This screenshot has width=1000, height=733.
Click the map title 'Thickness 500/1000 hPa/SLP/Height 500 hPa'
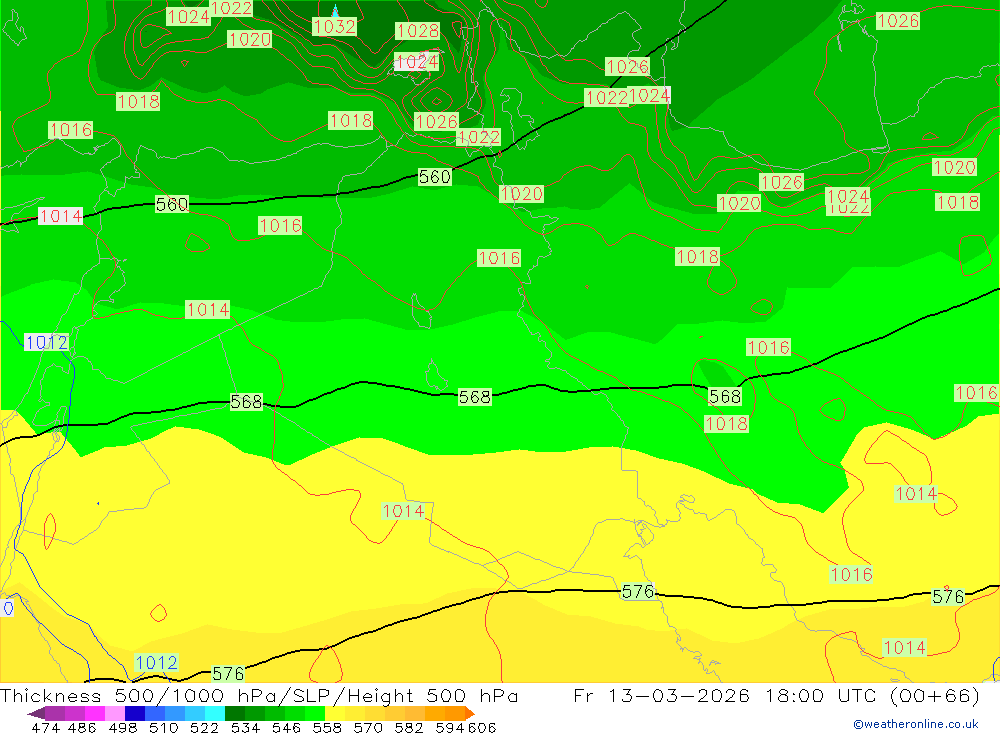click(x=259, y=696)
